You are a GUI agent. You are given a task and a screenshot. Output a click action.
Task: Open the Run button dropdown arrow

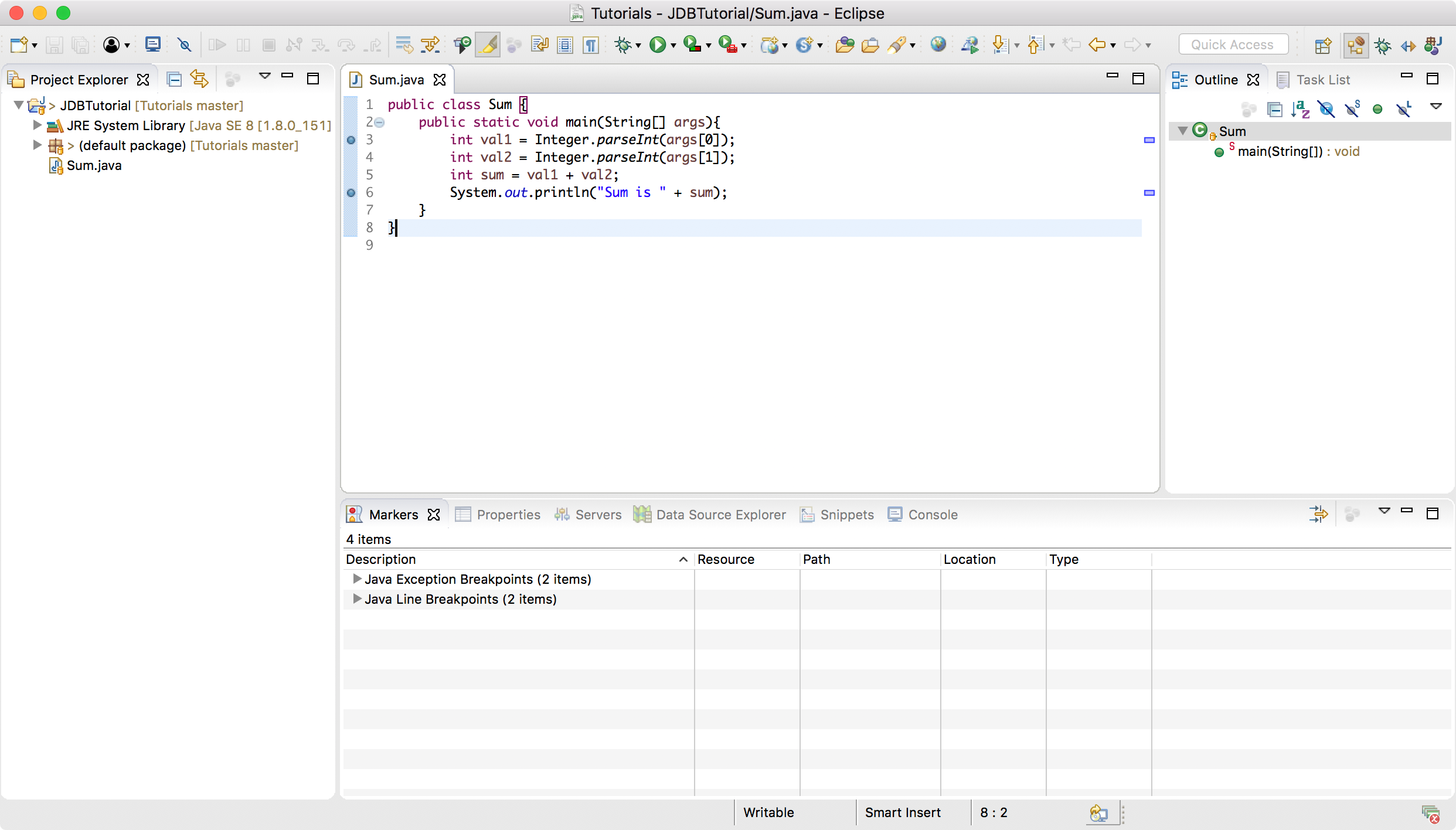pyautogui.click(x=673, y=46)
